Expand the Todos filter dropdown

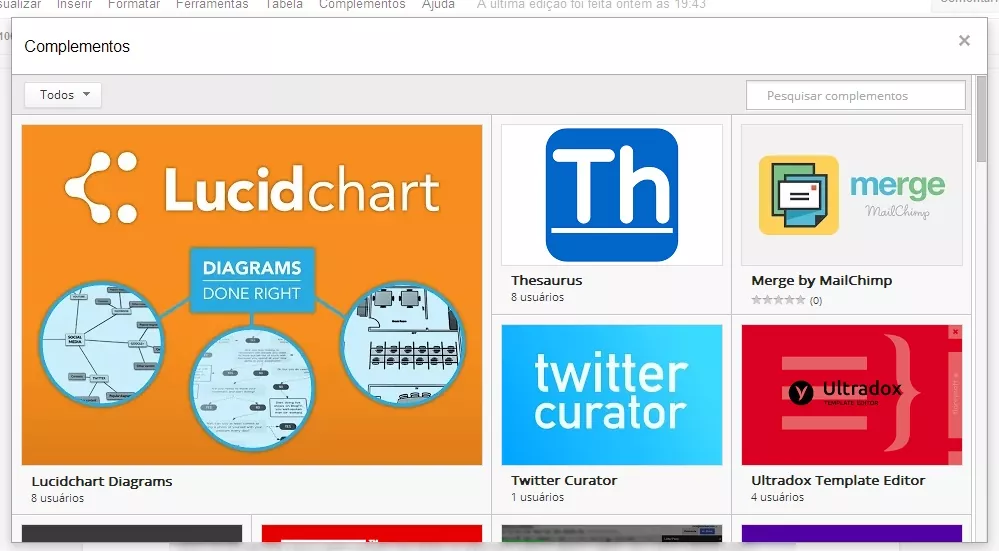(62, 95)
